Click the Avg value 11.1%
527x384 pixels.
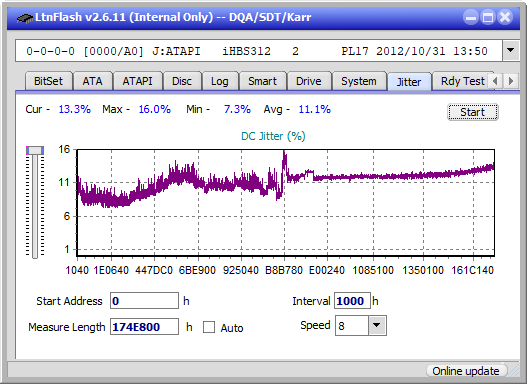point(315,109)
